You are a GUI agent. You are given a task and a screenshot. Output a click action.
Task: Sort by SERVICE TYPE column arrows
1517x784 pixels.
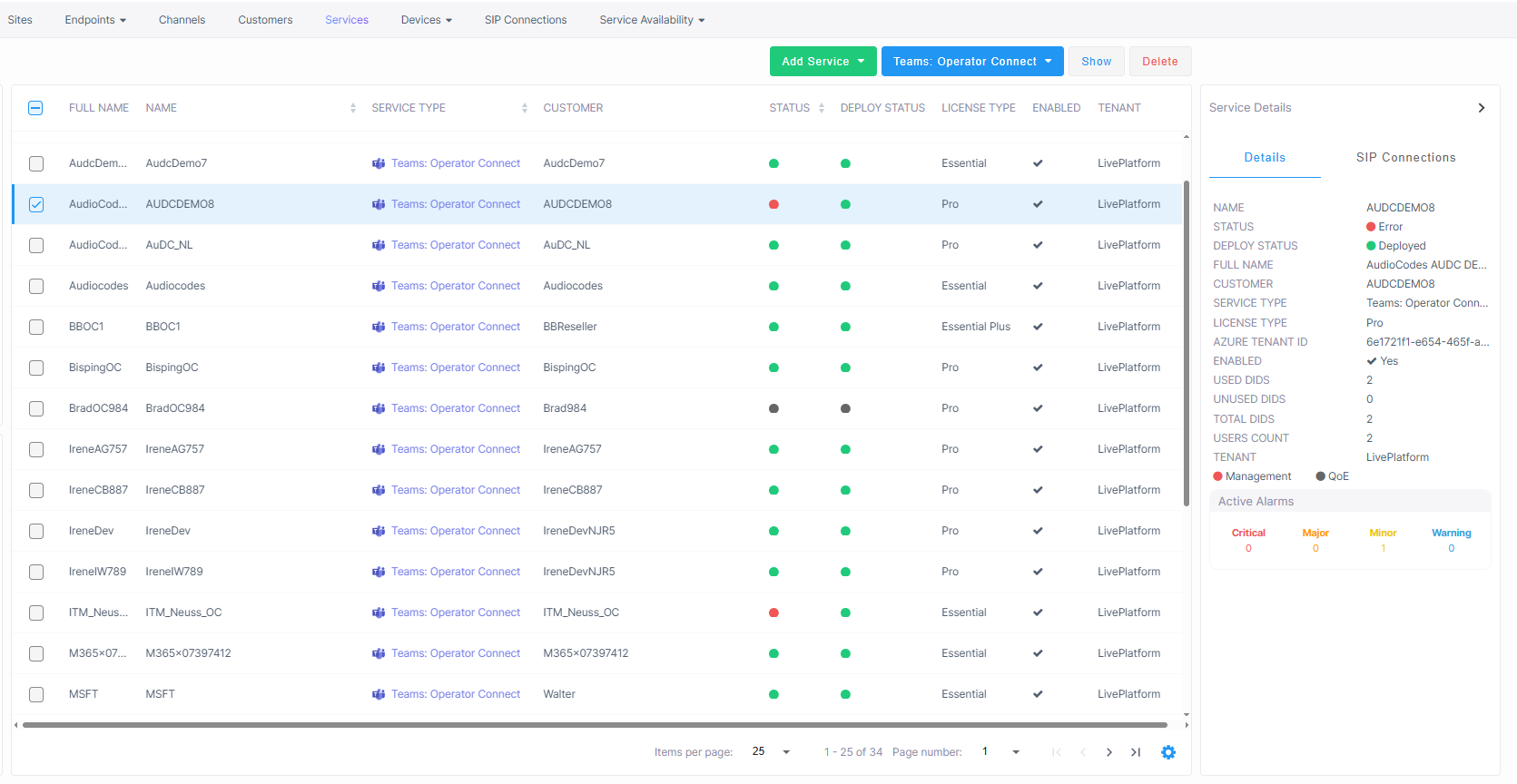(525, 108)
